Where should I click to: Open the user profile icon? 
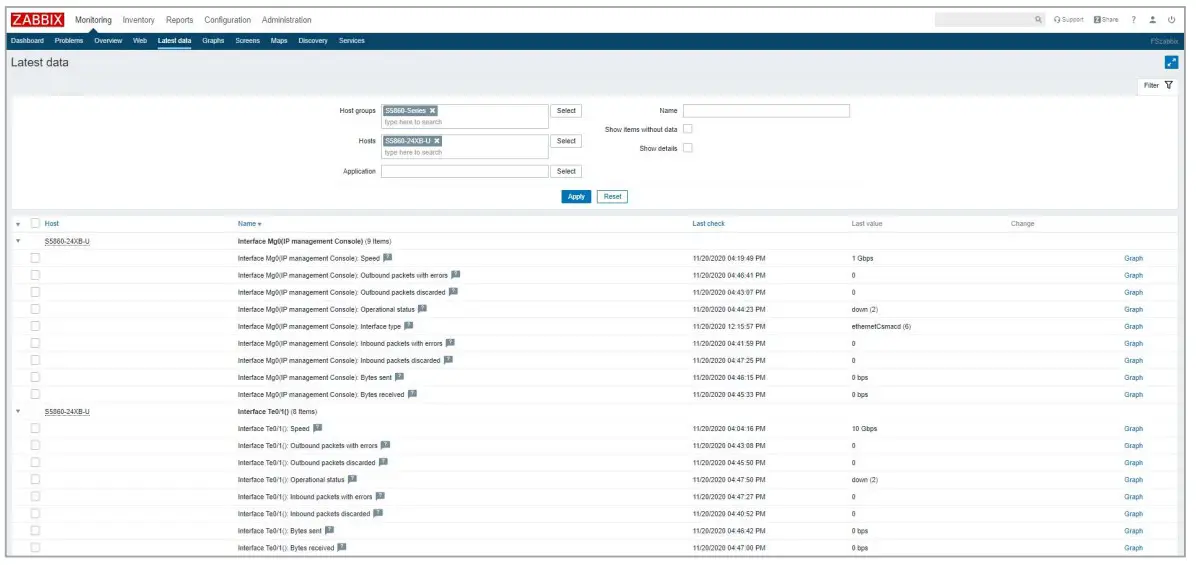pyautogui.click(x=1153, y=20)
